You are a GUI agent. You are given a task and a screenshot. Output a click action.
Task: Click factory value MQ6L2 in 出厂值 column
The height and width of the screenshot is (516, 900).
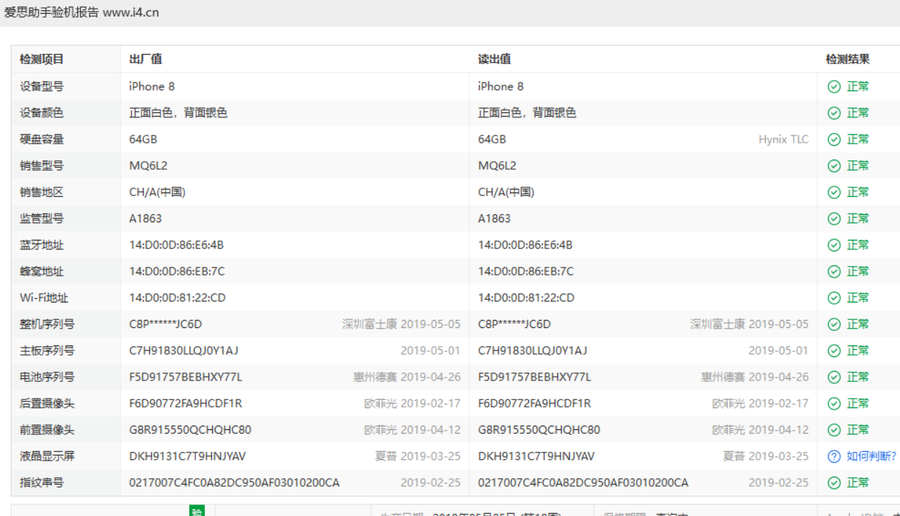(x=149, y=166)
